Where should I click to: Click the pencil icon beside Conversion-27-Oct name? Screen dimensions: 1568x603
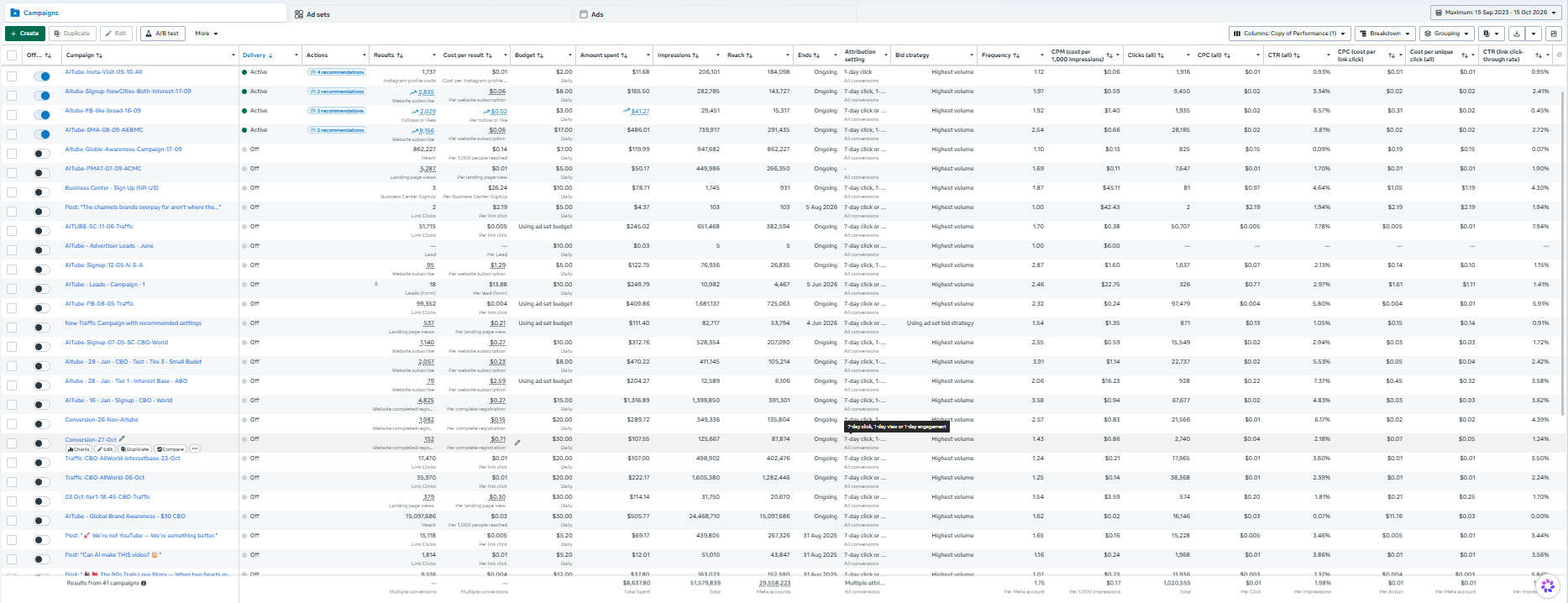coord(123,438)
